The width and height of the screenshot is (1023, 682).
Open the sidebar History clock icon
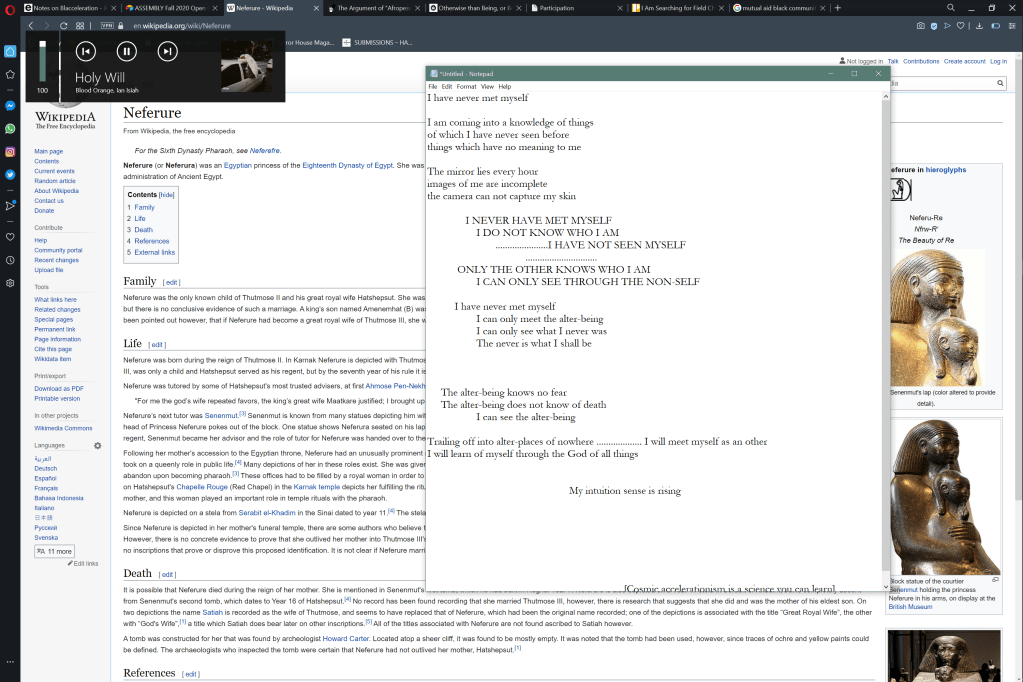10,260
